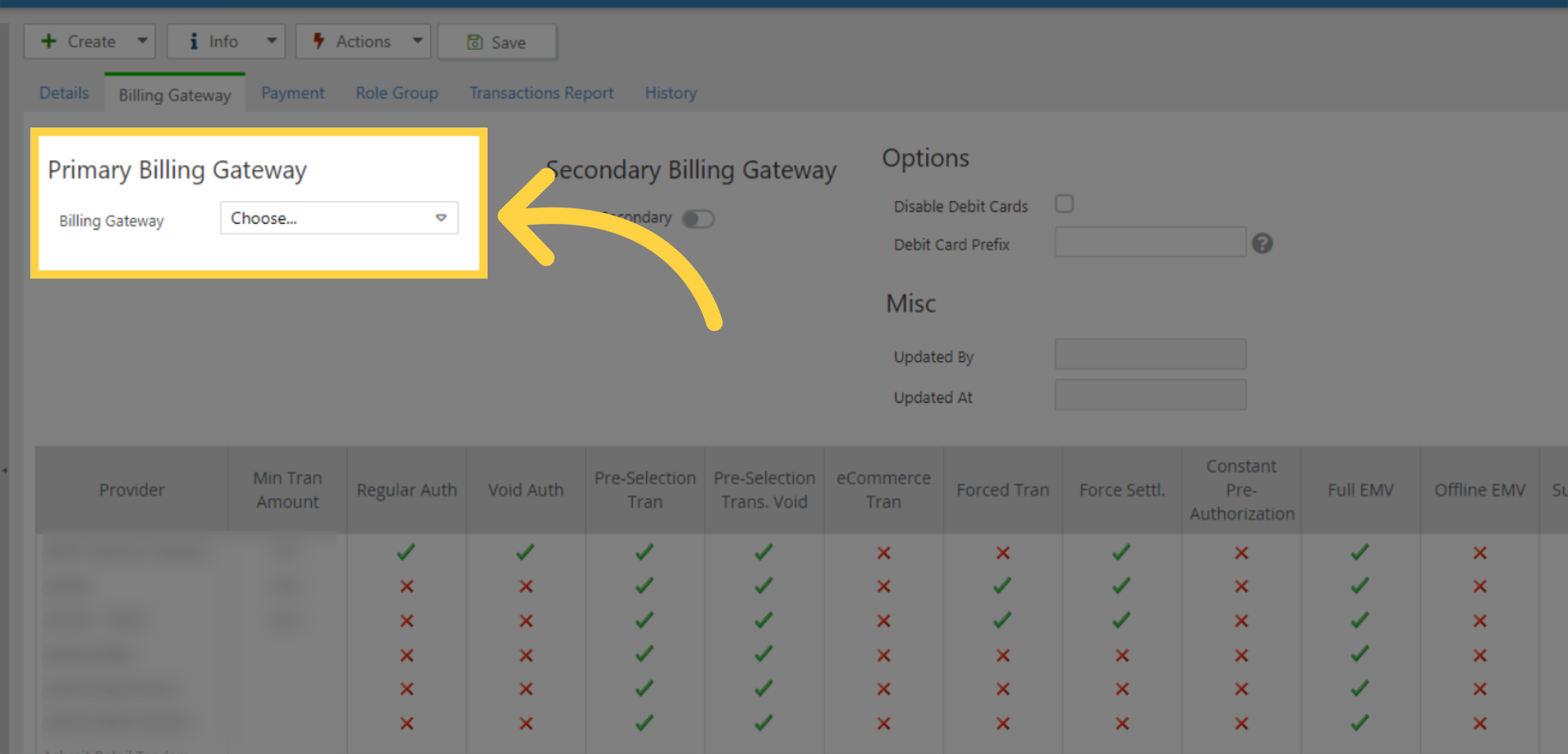Click the Forced Tran column header

pos(1003,490)
